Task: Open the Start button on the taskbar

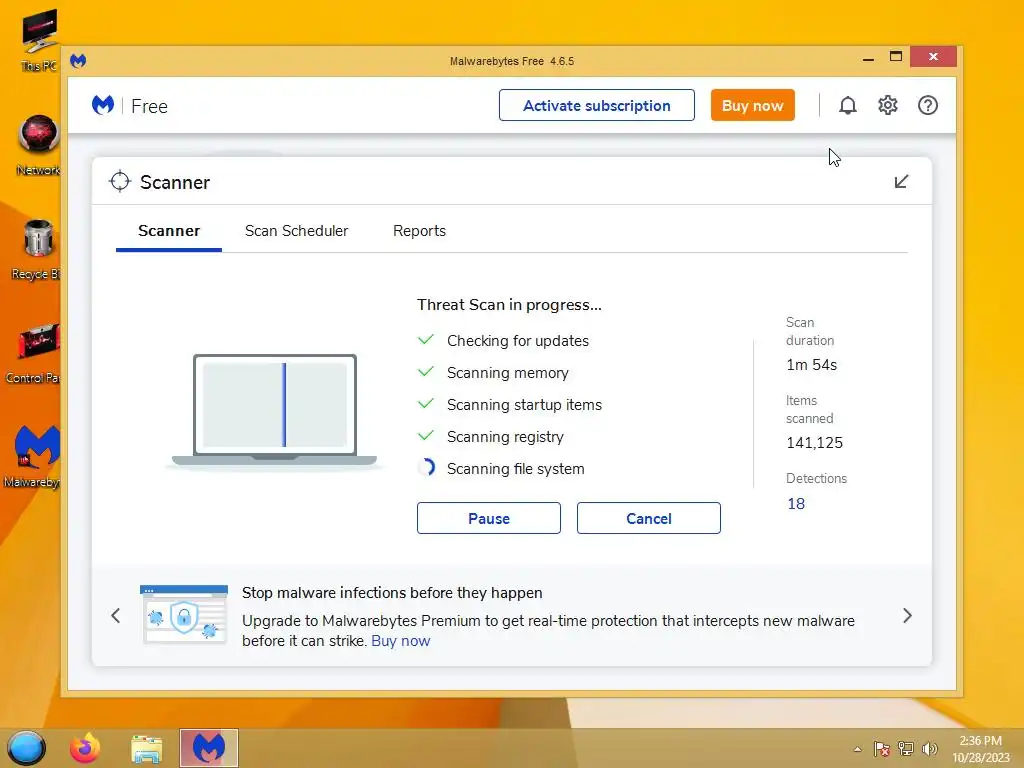Action: (x=27, y=748)
